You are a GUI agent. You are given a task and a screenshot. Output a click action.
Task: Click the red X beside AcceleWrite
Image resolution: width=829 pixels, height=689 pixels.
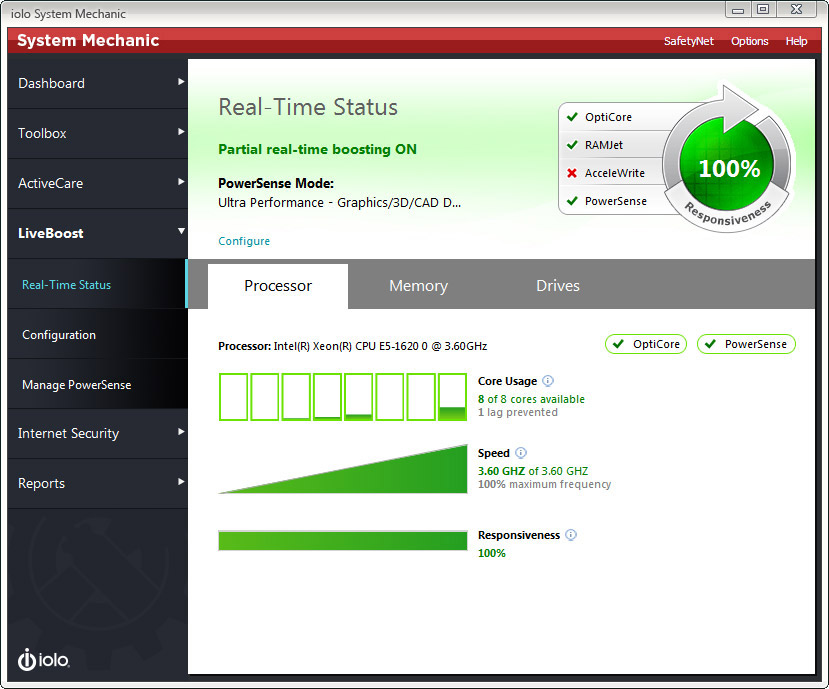click(x=572, y=173)
